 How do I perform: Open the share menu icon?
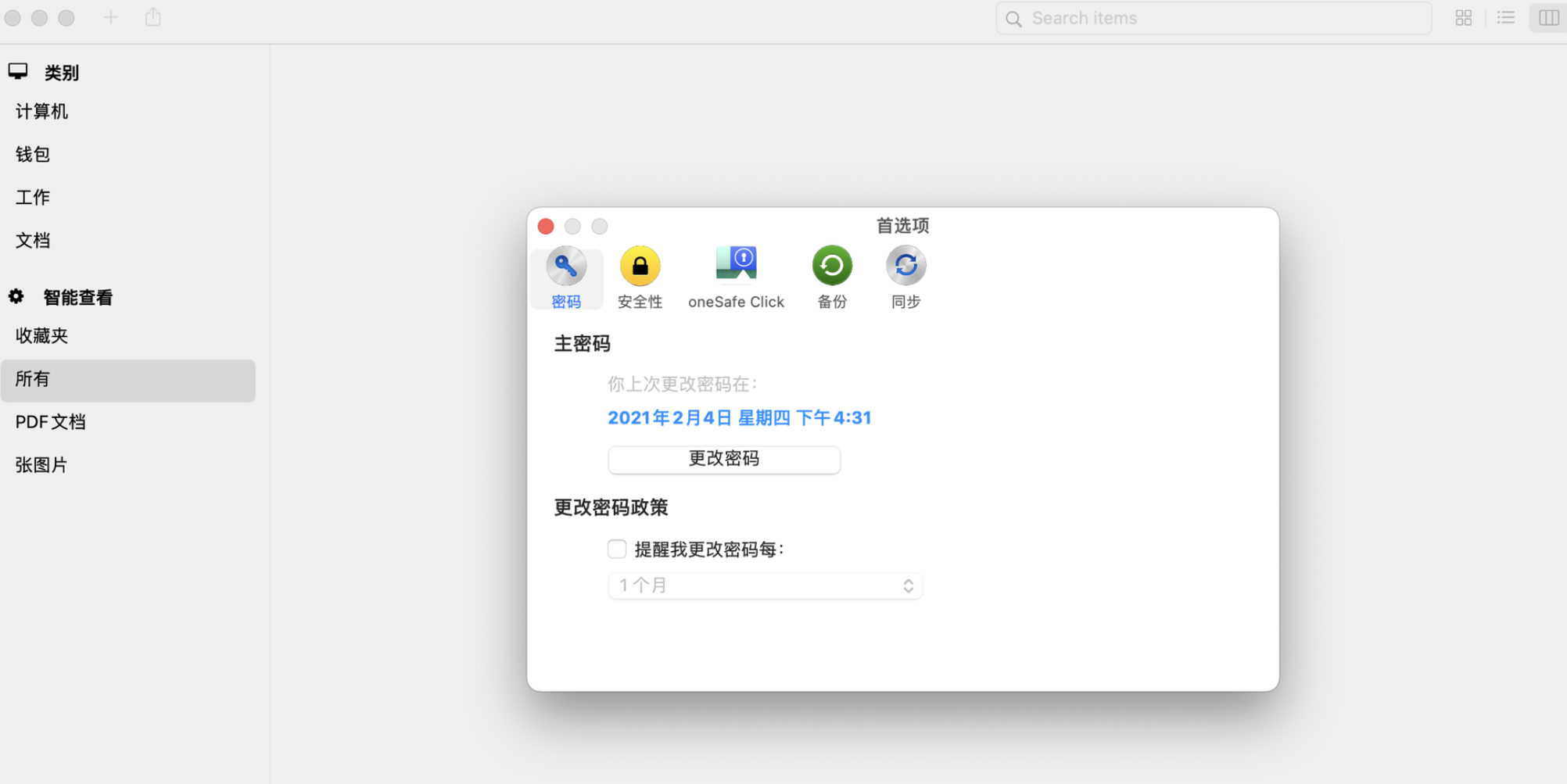pyautogui.click(x=152, y=16)
